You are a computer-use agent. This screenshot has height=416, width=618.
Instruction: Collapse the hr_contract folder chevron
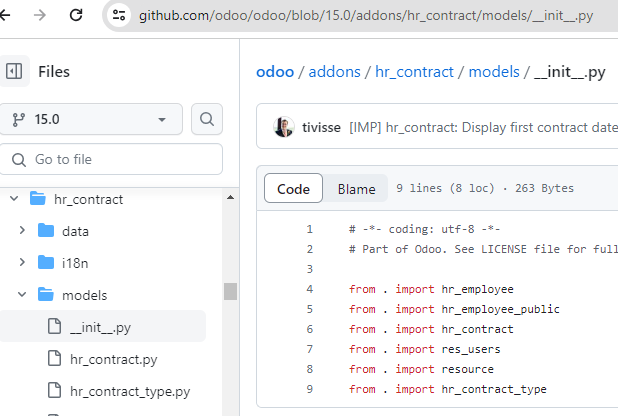14,198
